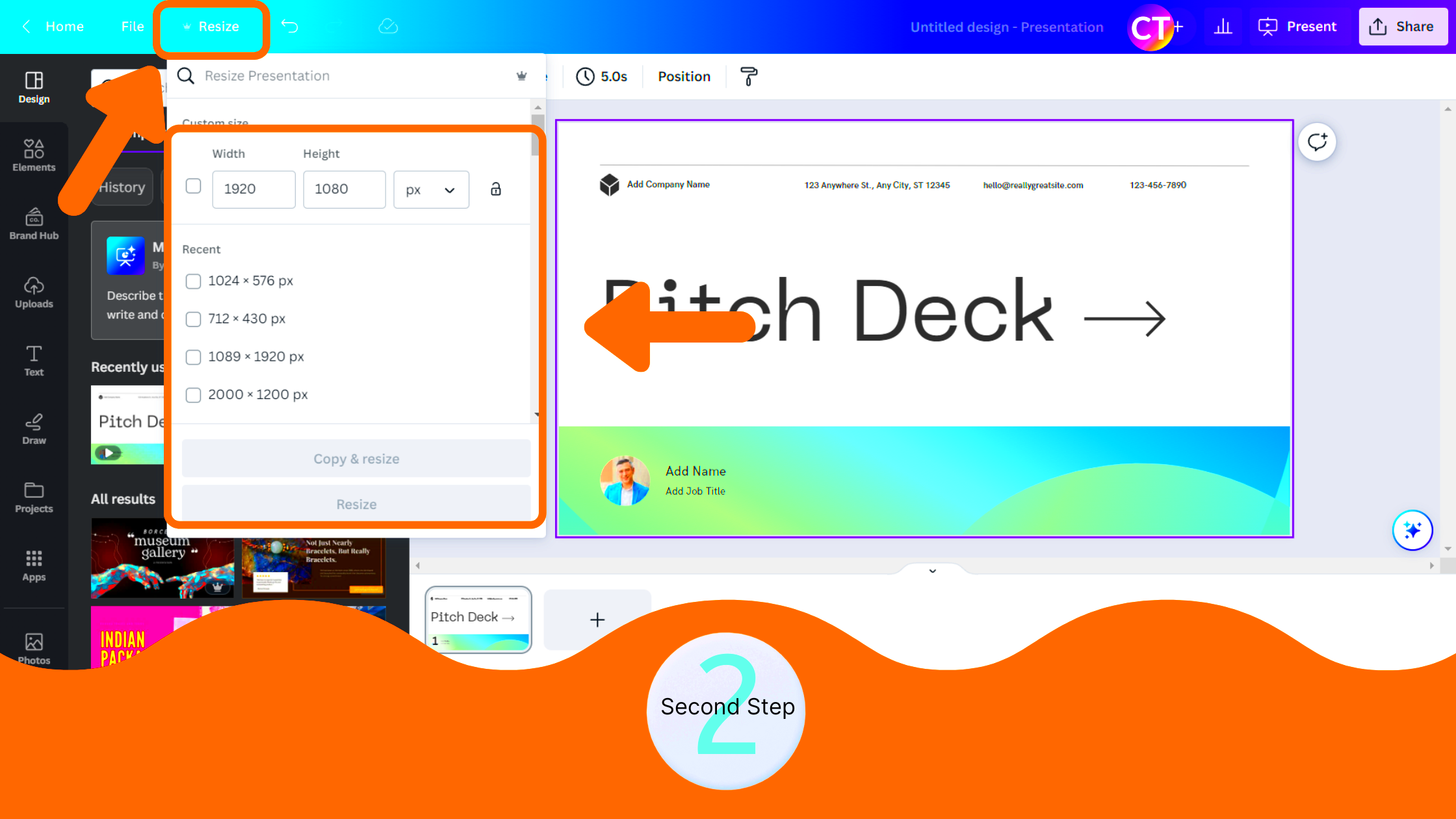Click the Width input field
The width and height of the screenshot is (1456, 819).
(253, 189)
